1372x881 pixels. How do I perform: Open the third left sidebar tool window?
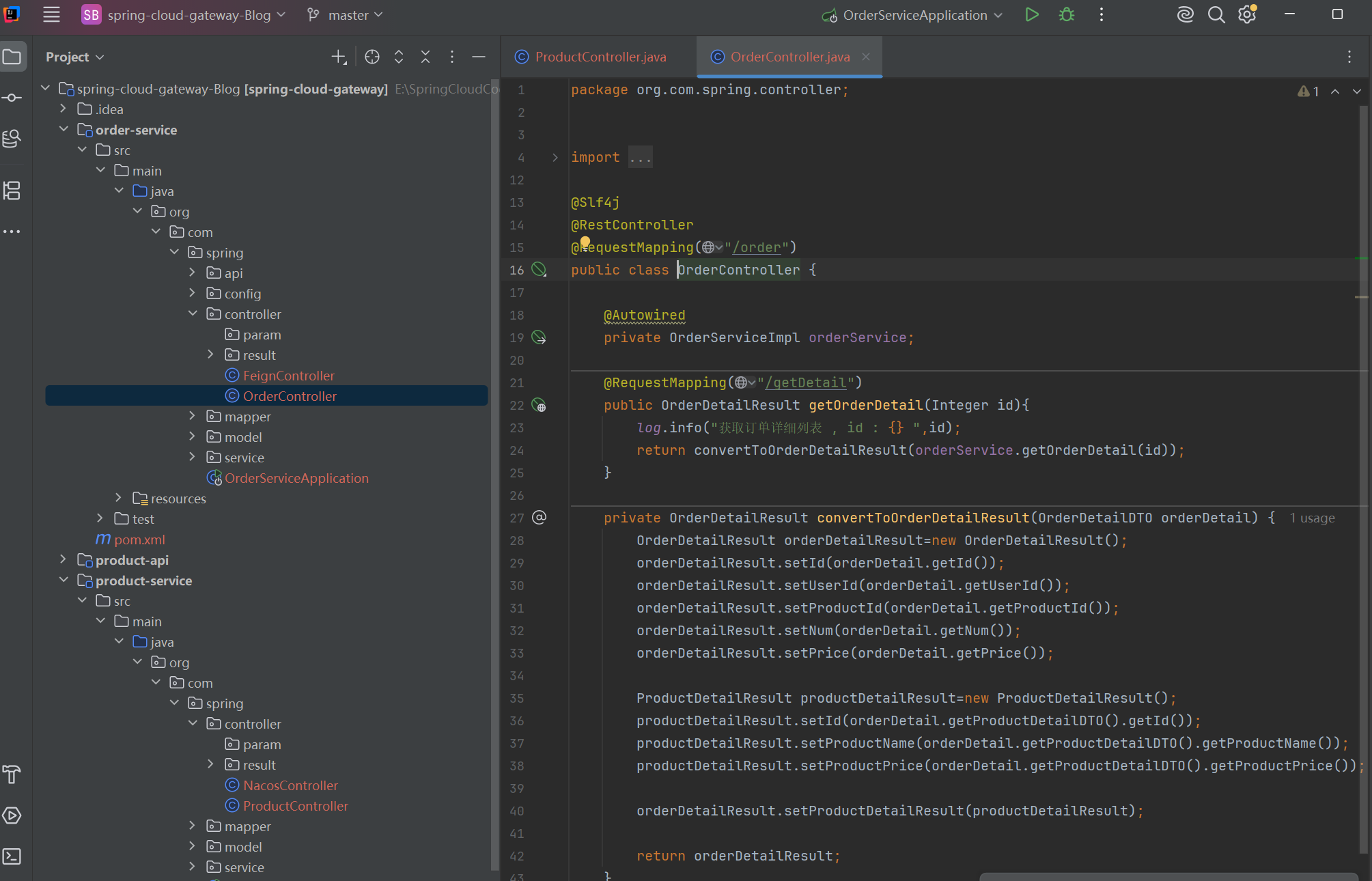(x=12, y=139)
